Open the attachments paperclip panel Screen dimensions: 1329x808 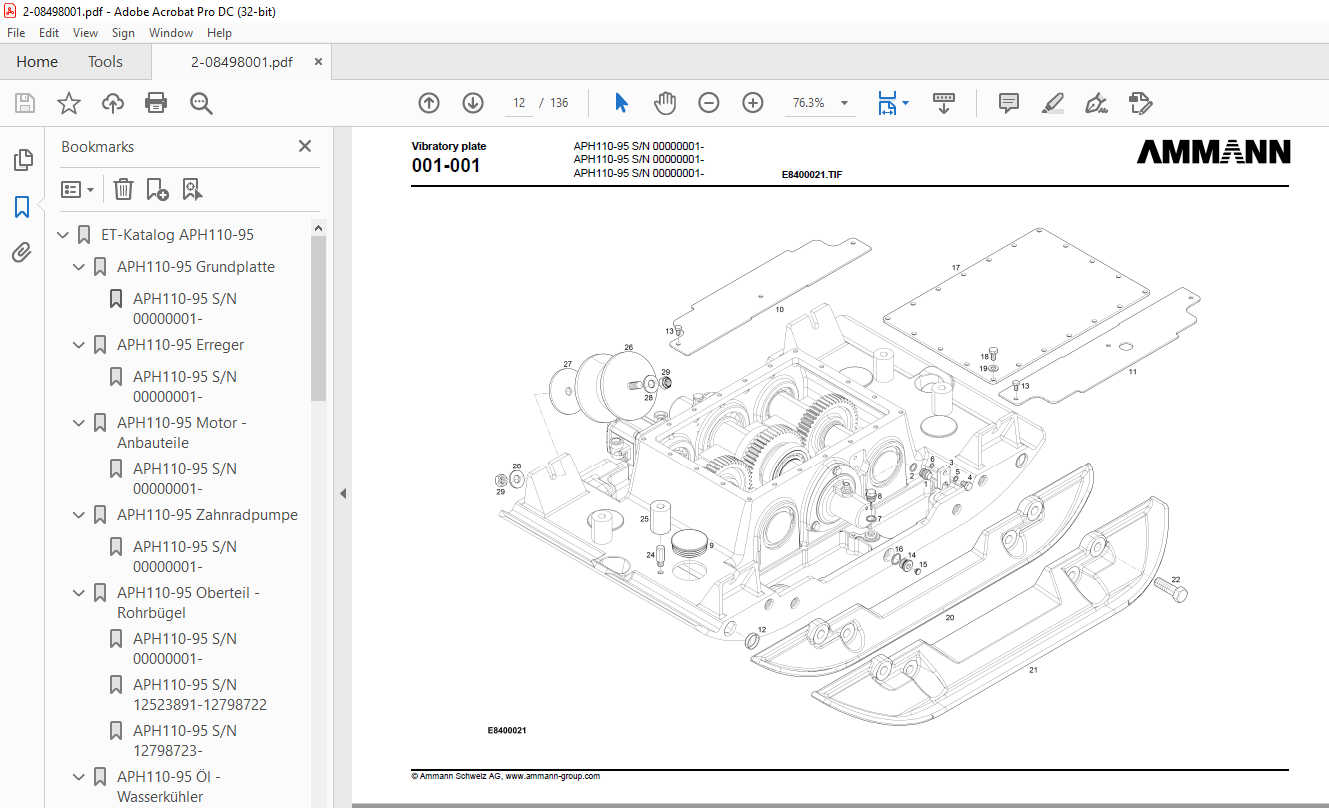pos(22,252)
